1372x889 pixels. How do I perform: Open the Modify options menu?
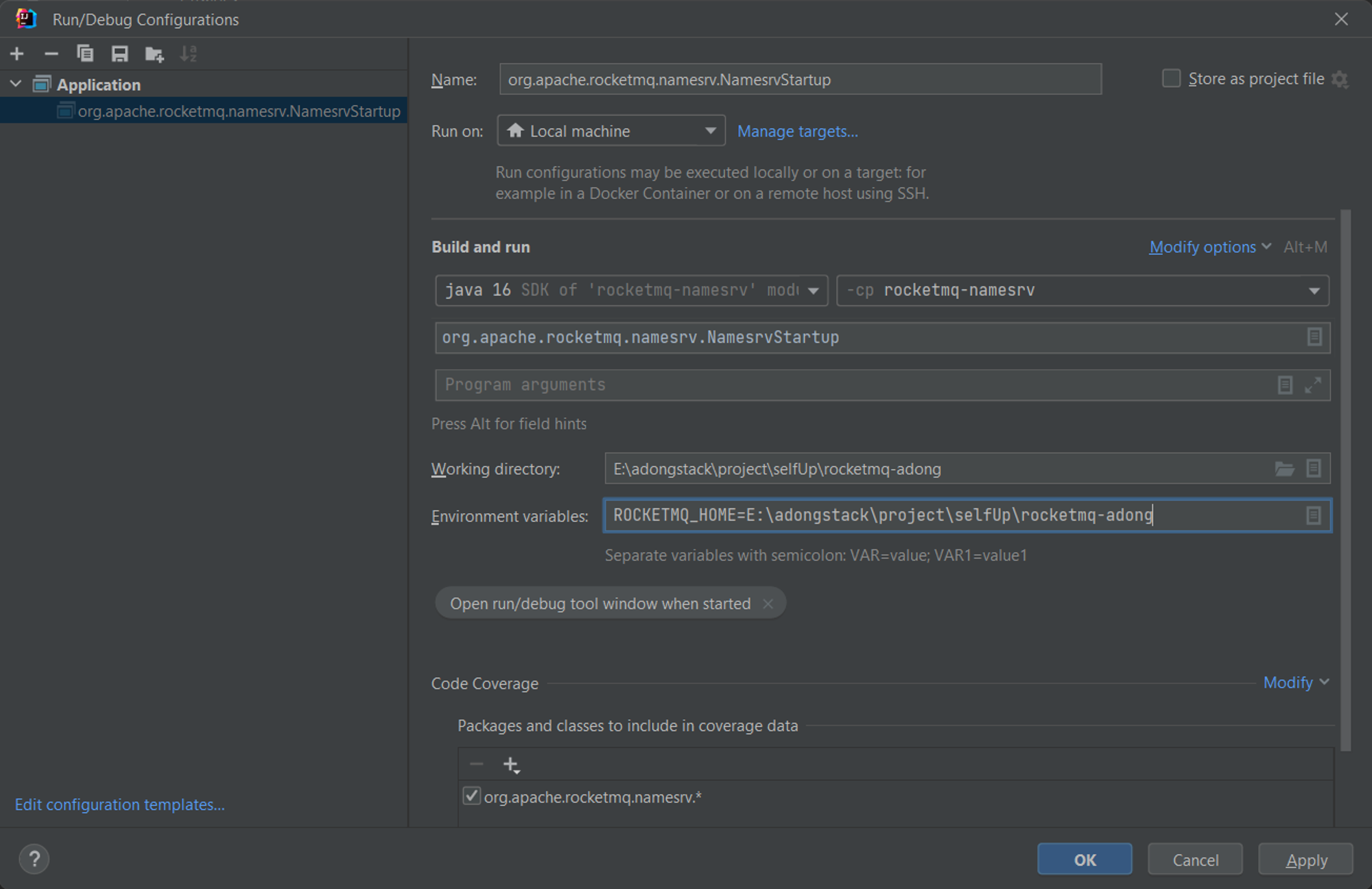[1210, 247]
